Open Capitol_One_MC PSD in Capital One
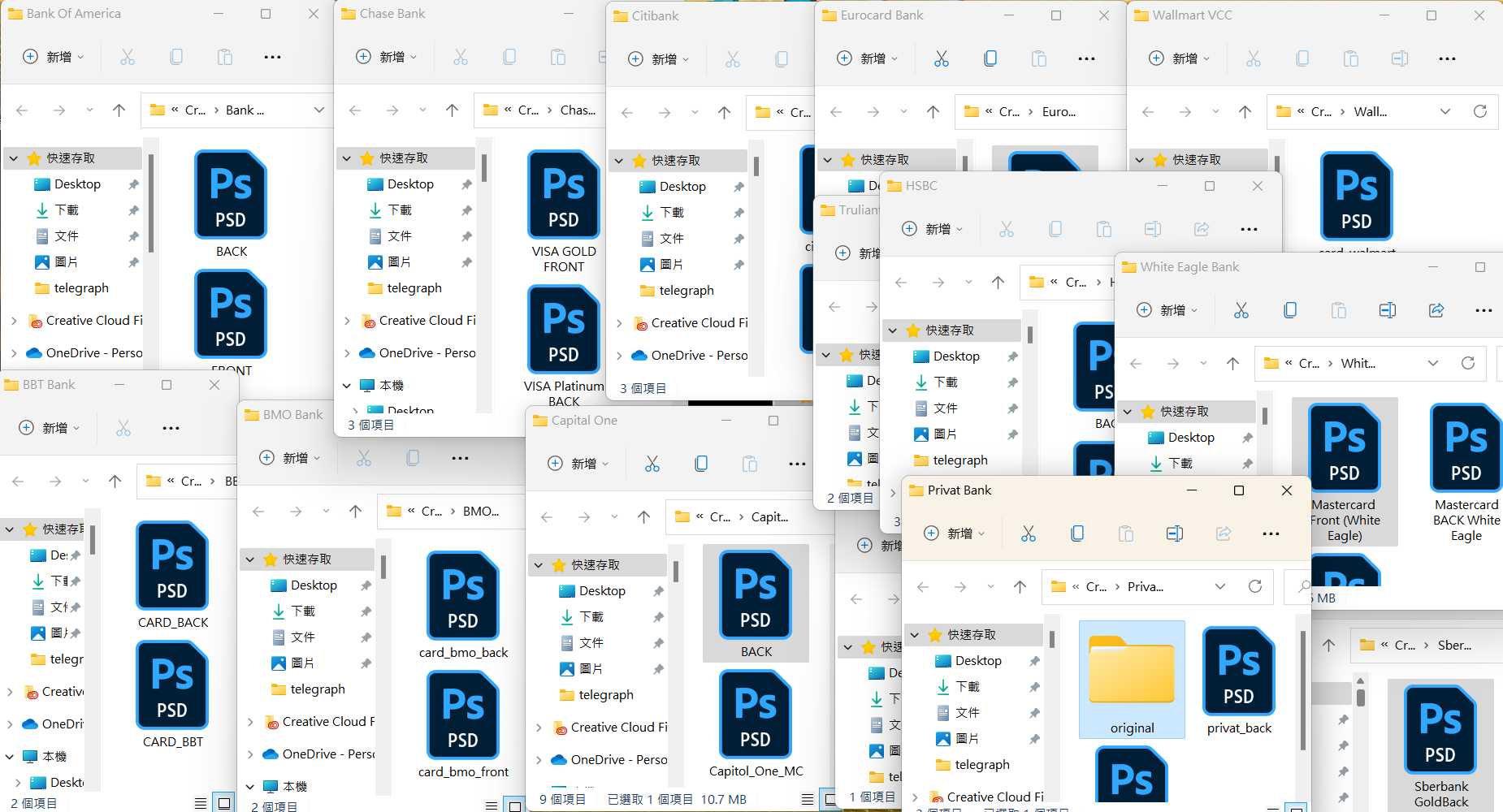 point(756,724)
